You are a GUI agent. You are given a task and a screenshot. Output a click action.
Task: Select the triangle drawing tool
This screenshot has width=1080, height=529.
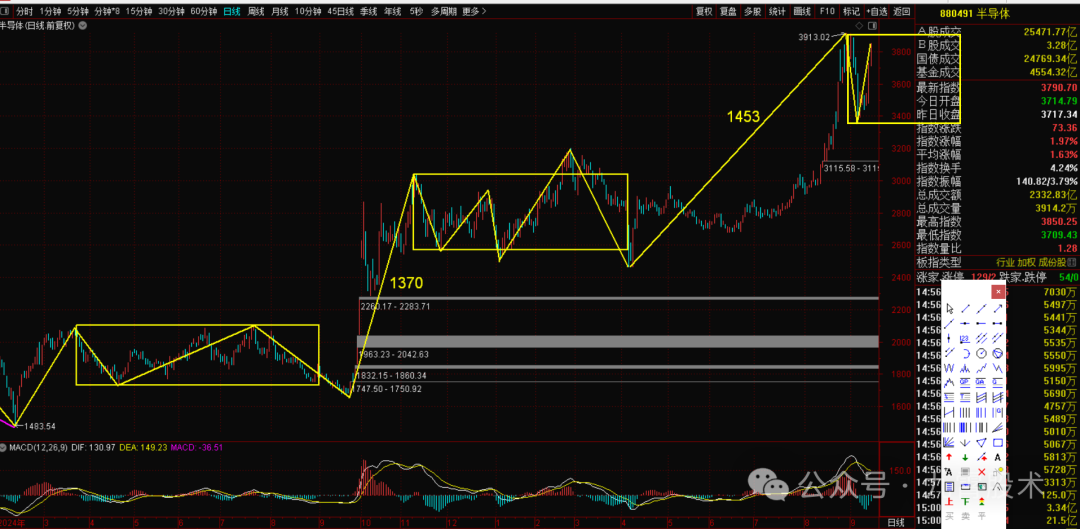(x=982, y=442)
